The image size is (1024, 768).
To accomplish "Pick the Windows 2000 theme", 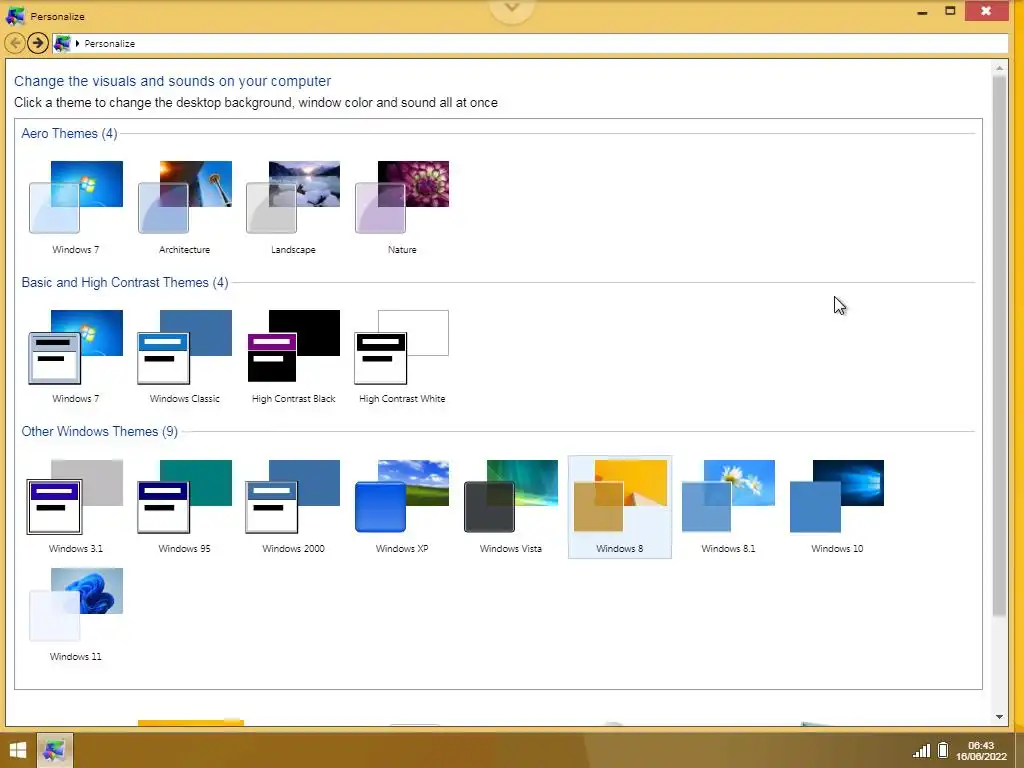I will [x=293, y=506].
